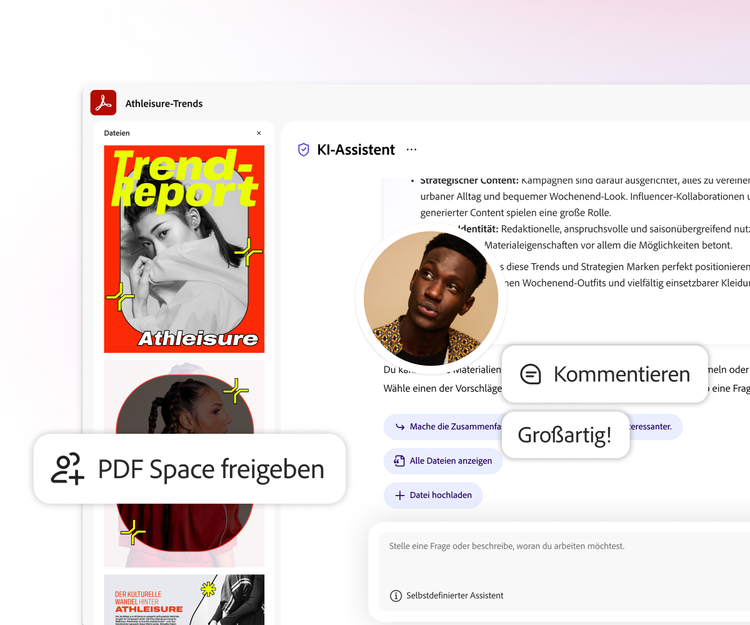Click the Großartig! bubble

(565, 435)
